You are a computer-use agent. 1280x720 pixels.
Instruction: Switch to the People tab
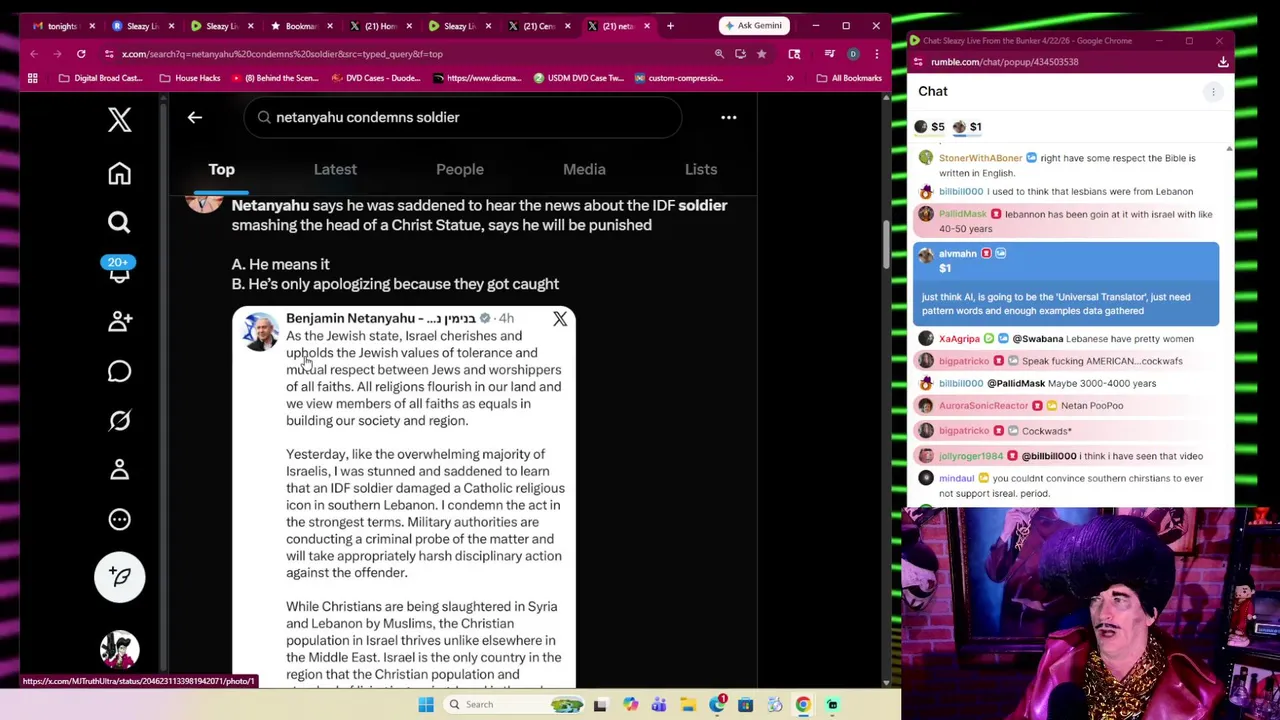pos(460,169)
